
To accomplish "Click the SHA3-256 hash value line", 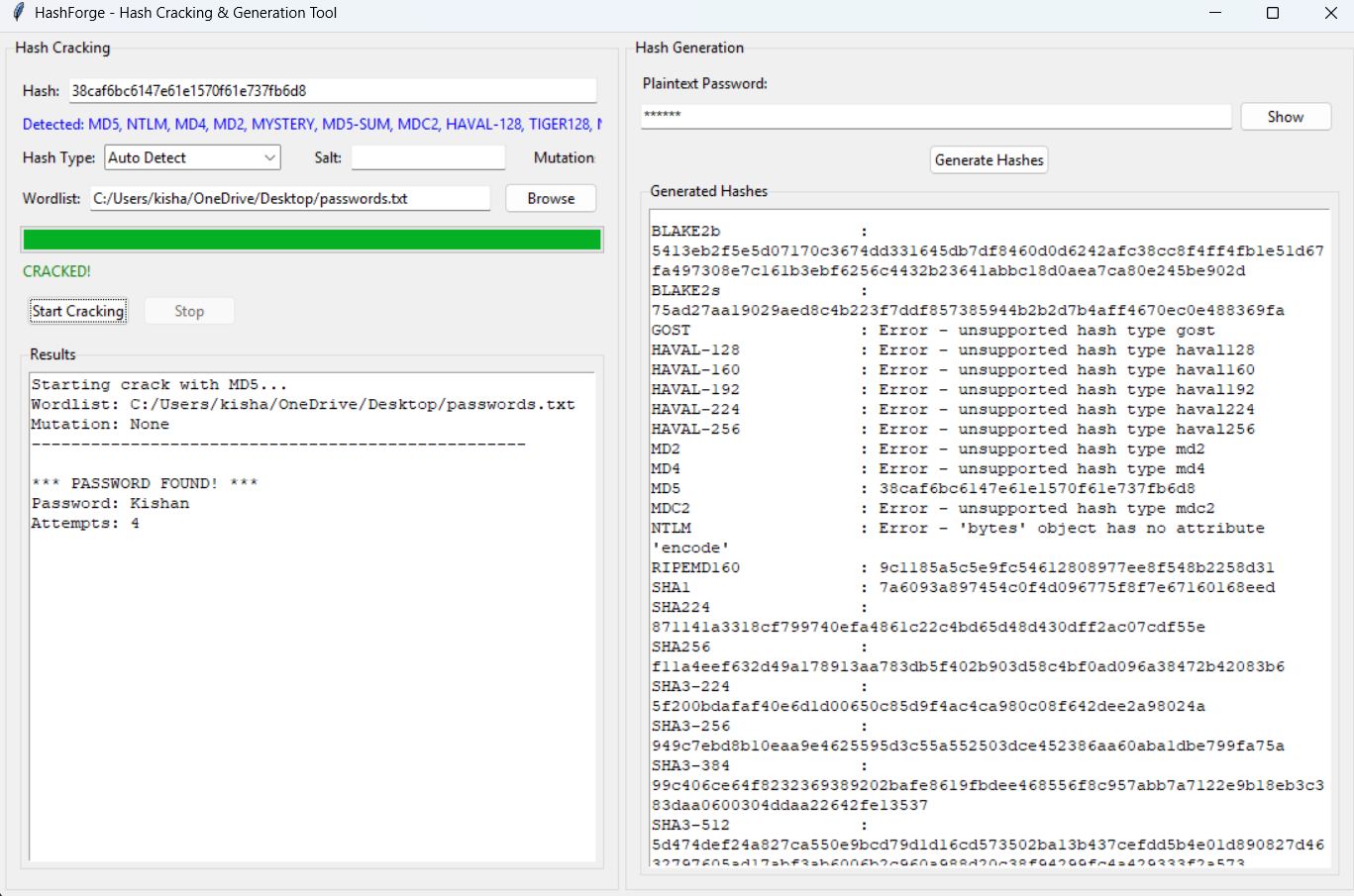I will (x=968, y=746).
